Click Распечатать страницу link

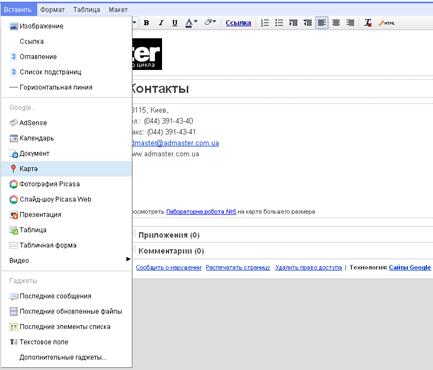pyautogui.click(x=238, y=268)
